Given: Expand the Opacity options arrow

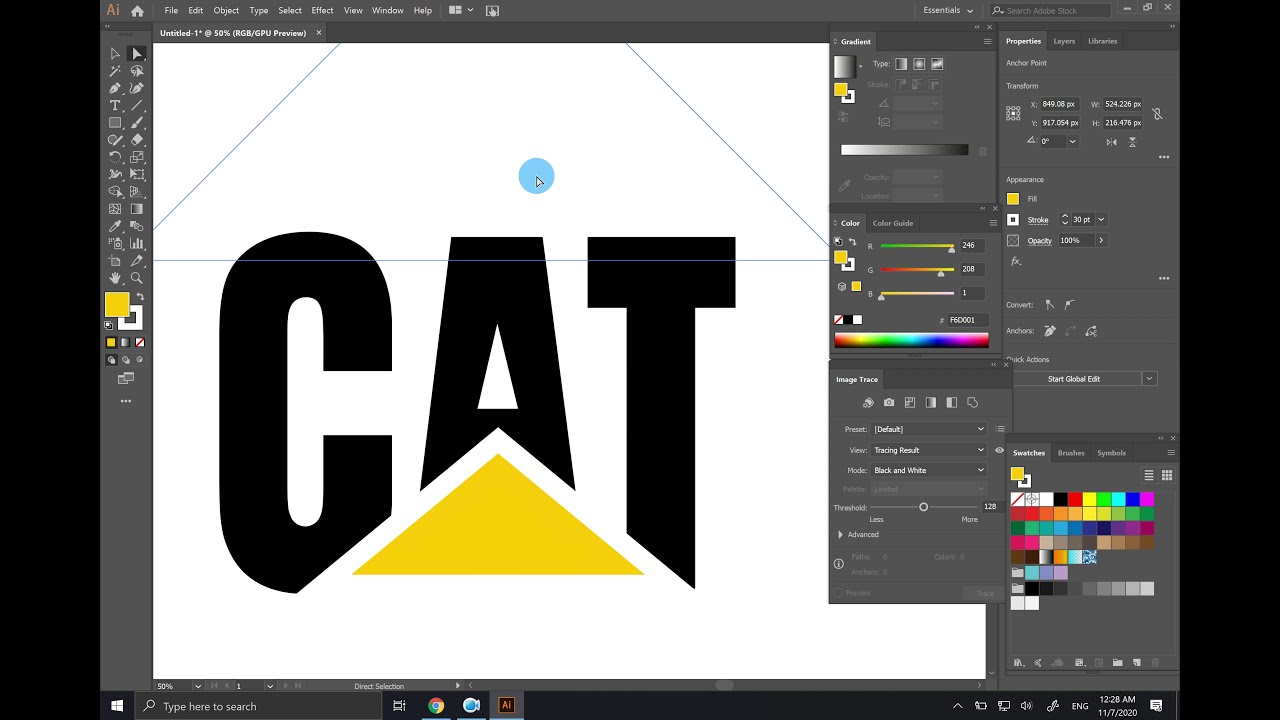Looking at the screenshot, I should 1101,241.
